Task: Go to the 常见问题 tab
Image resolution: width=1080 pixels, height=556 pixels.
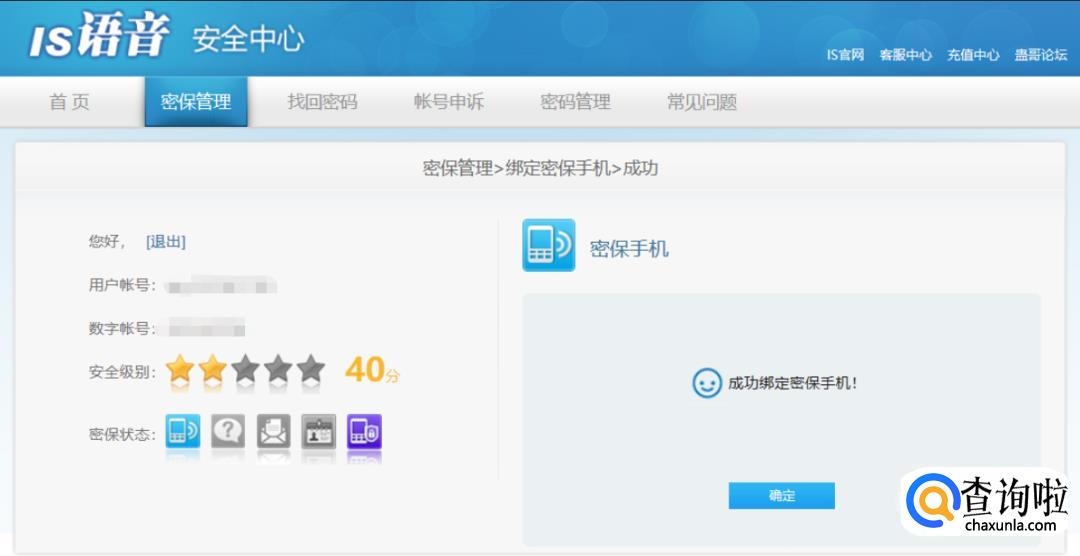Action: 702,102
